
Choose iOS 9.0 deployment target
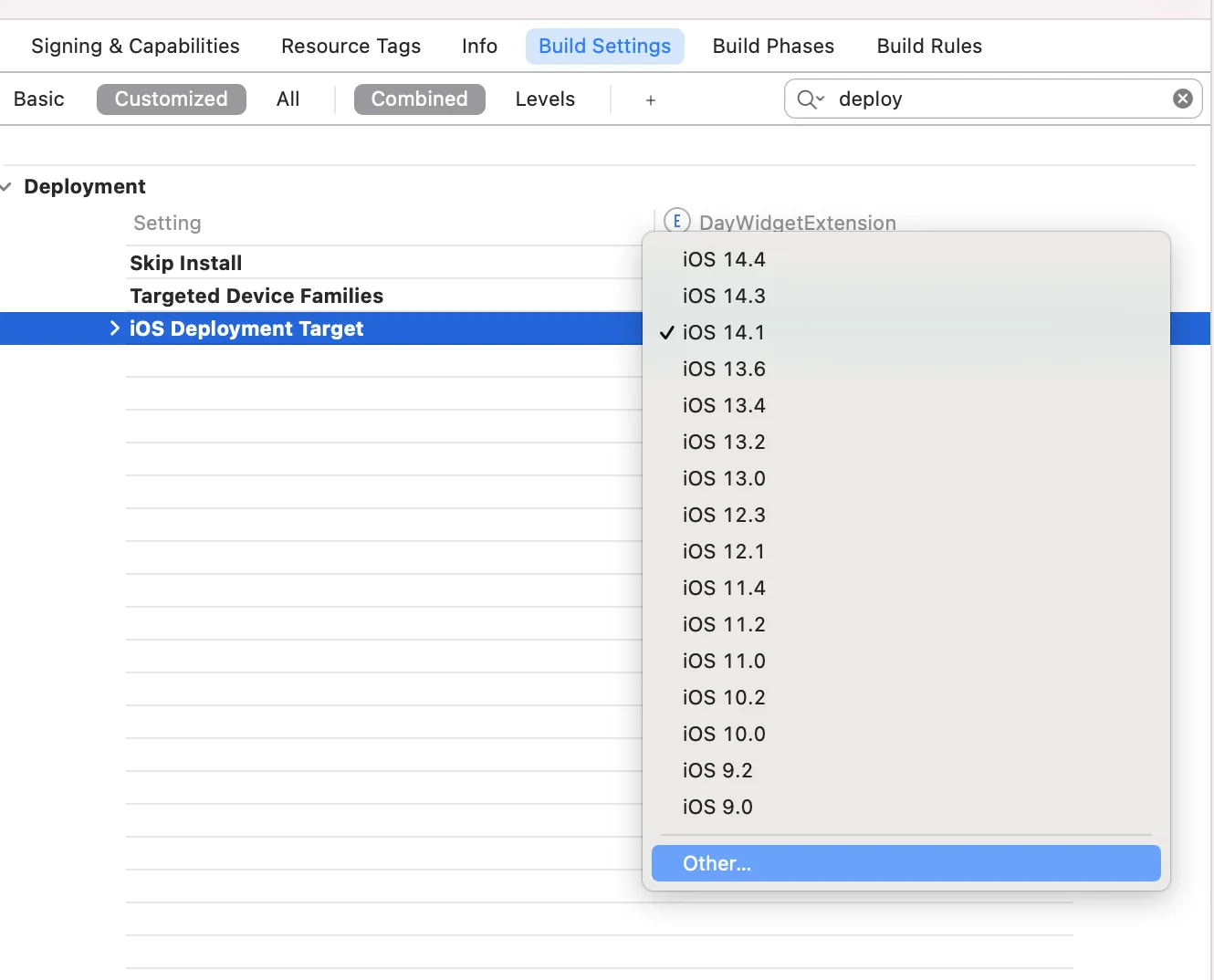[906, 808]
